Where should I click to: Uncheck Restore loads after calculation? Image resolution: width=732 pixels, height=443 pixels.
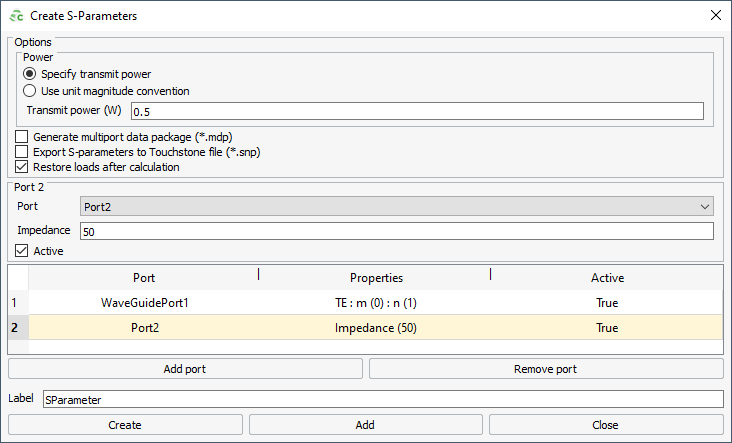pos(22,167)
